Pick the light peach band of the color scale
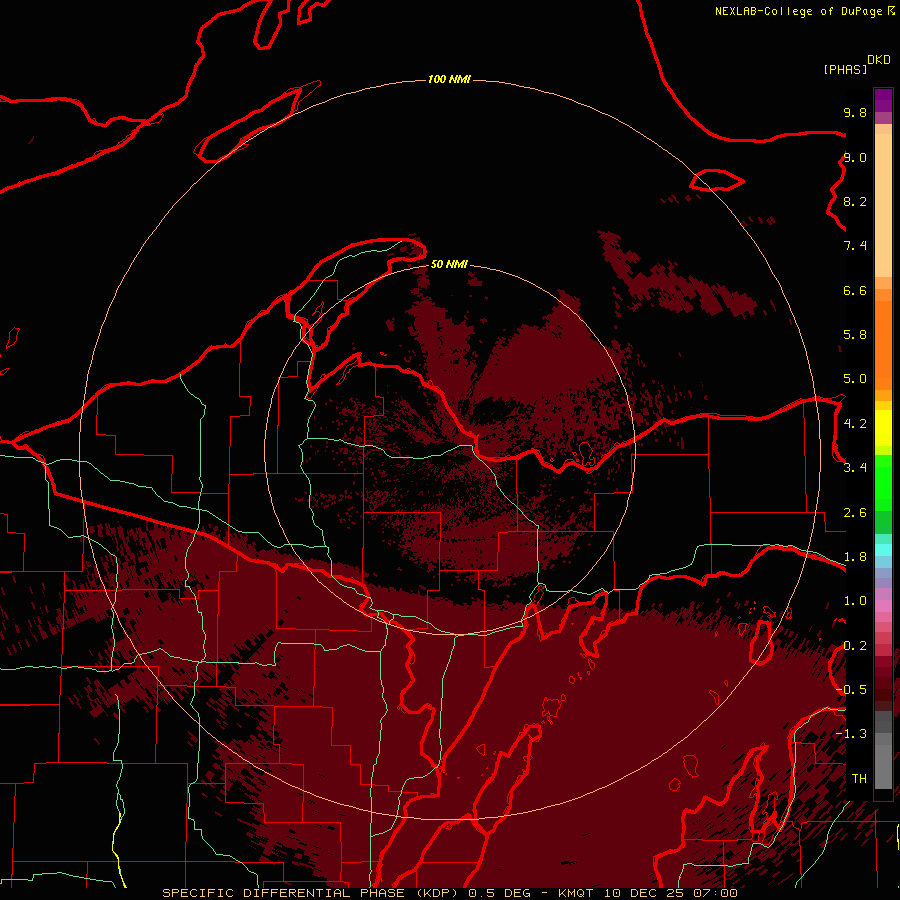 click(x=883, y=205)
